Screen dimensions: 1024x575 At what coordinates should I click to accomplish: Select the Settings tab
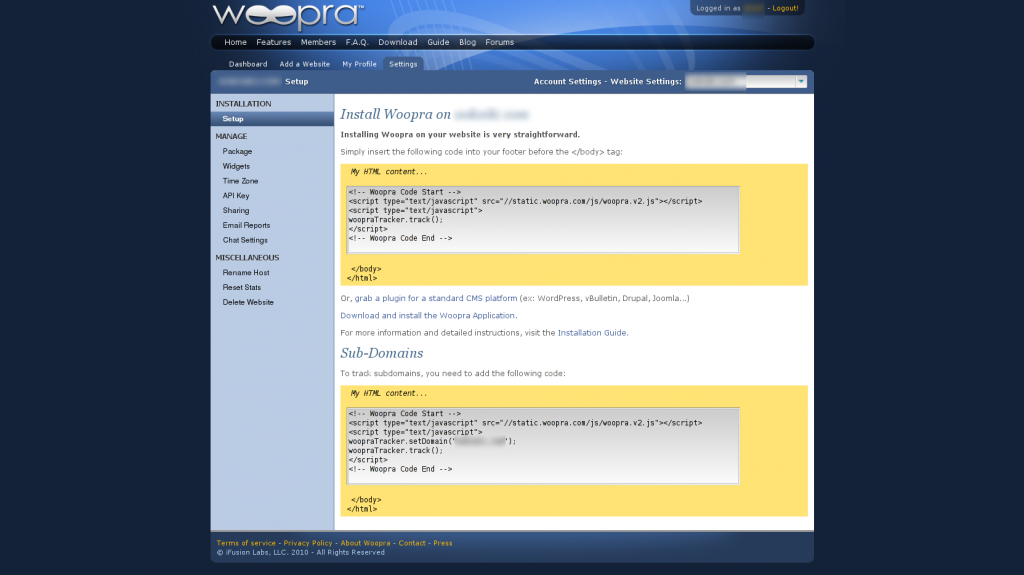(x=403, y=64)
